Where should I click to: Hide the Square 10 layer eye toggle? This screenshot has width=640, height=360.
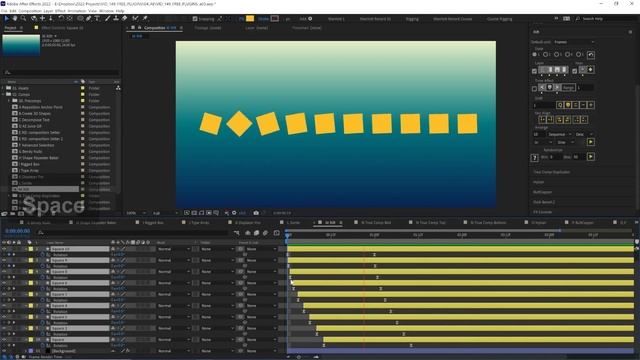(x=4, y=249)
